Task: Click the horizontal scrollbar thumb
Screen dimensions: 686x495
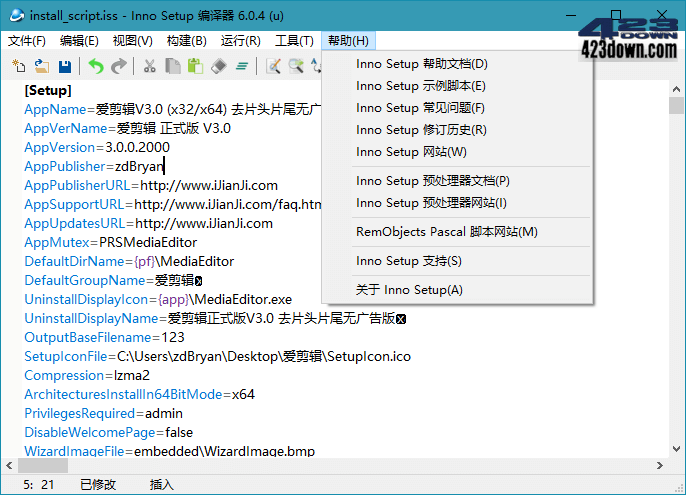Action: coord(43,465)
